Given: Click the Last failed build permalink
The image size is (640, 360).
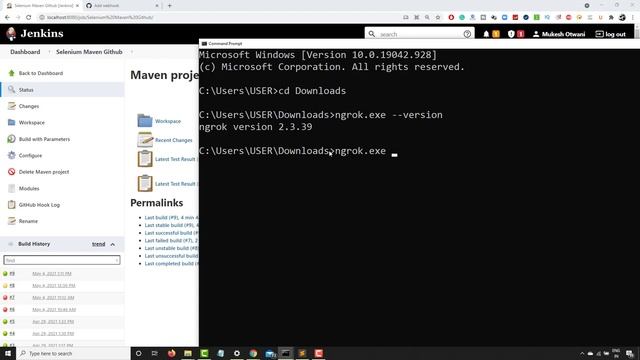Looking at the screenshot, I should coord(171,241).
